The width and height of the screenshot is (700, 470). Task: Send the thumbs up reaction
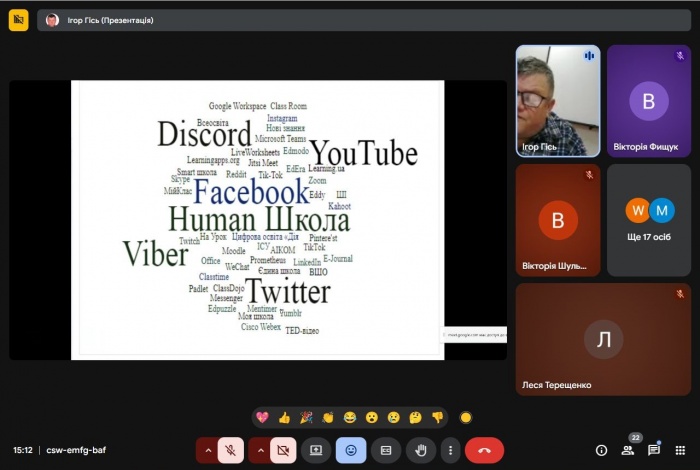(284, 417)
